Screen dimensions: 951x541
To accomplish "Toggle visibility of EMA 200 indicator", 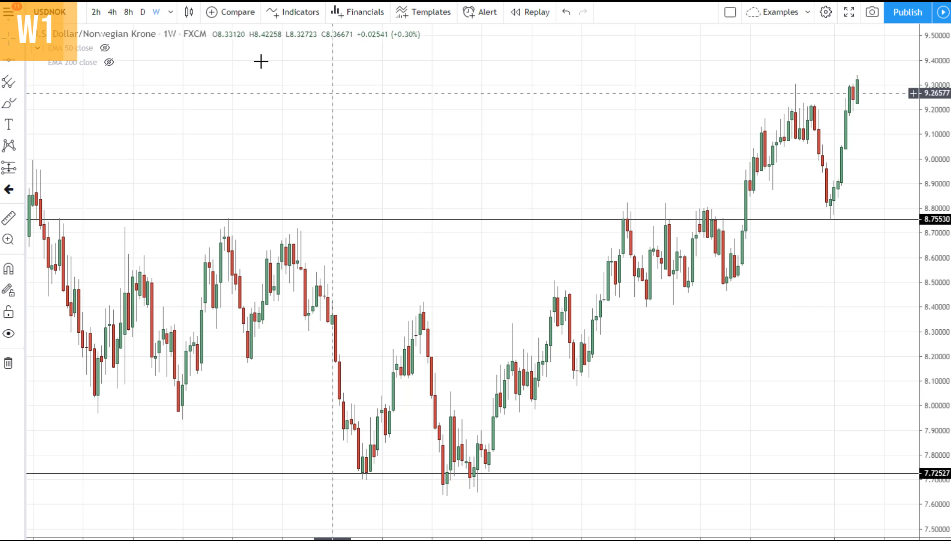I will pyautogui.click(x=109, y=62).
